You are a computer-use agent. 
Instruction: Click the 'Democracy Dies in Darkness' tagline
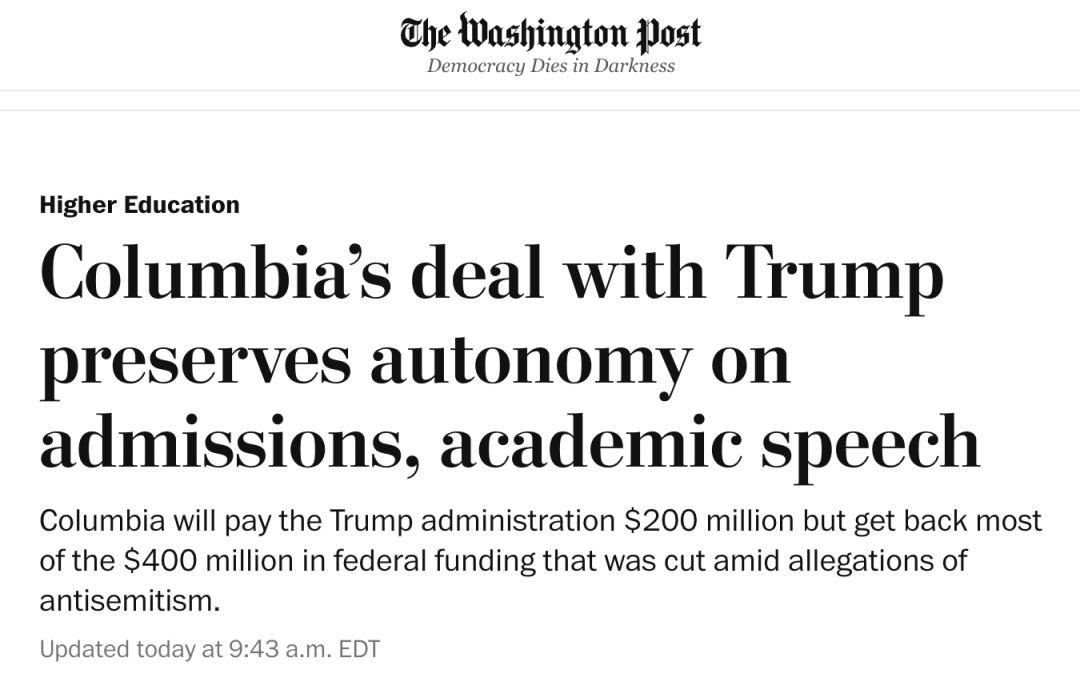click(550, 66)
